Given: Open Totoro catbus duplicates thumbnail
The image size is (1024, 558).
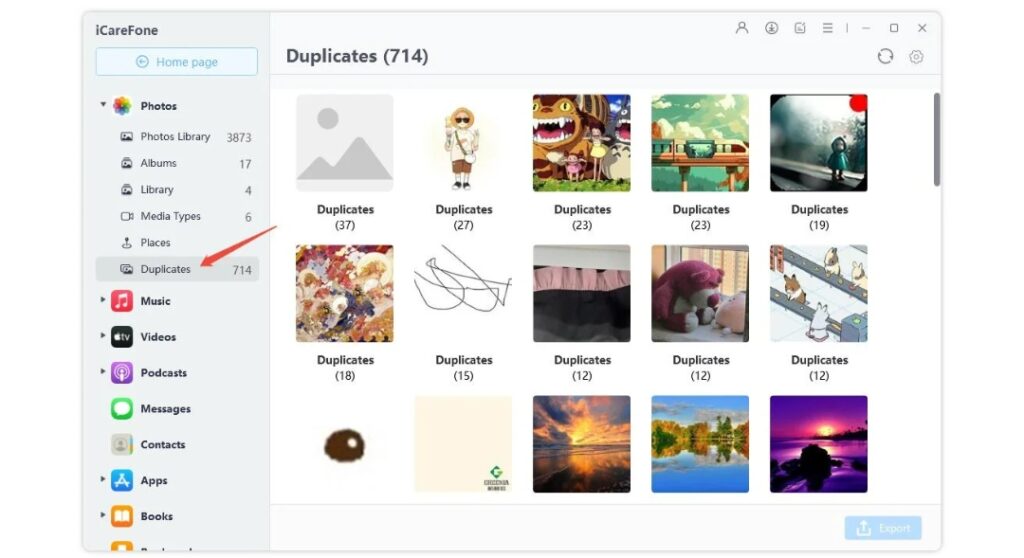Looking at the screenshot, I should coord(582,143).
